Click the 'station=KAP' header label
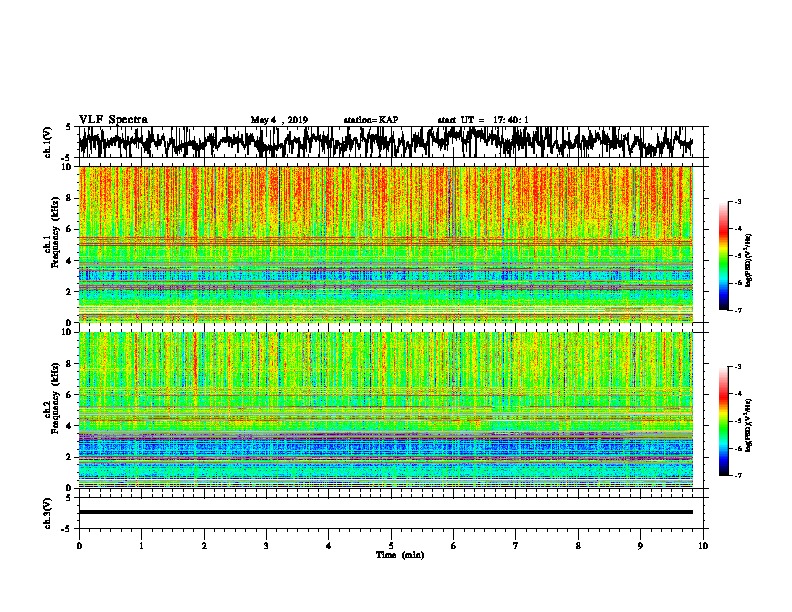 click(371, 120)
